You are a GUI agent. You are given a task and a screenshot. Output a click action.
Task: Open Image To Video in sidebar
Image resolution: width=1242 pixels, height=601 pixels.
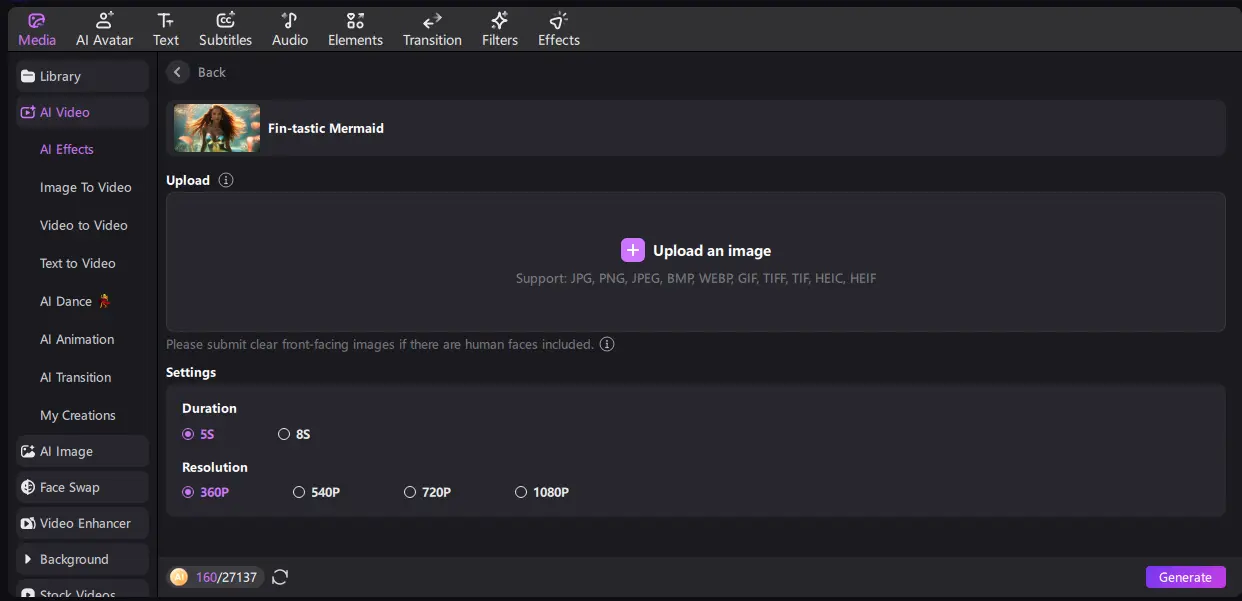[85, 187]
